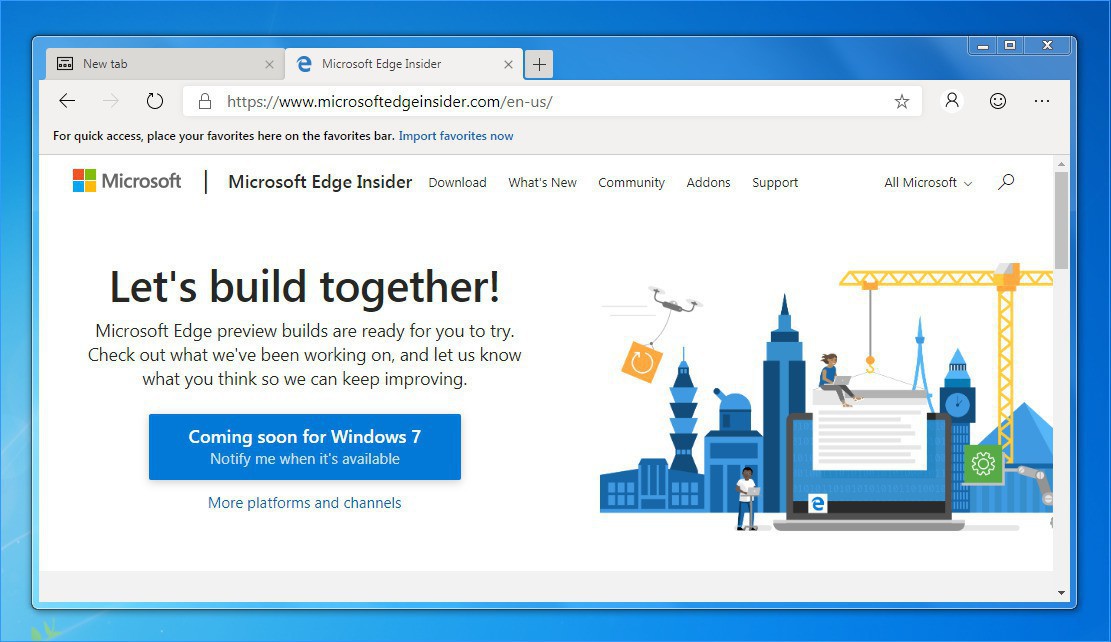Image resolution: width=1111 pixels, height=642 pixels.
Task: Open Settings and more ellipsis menu
Action: 1042,101
